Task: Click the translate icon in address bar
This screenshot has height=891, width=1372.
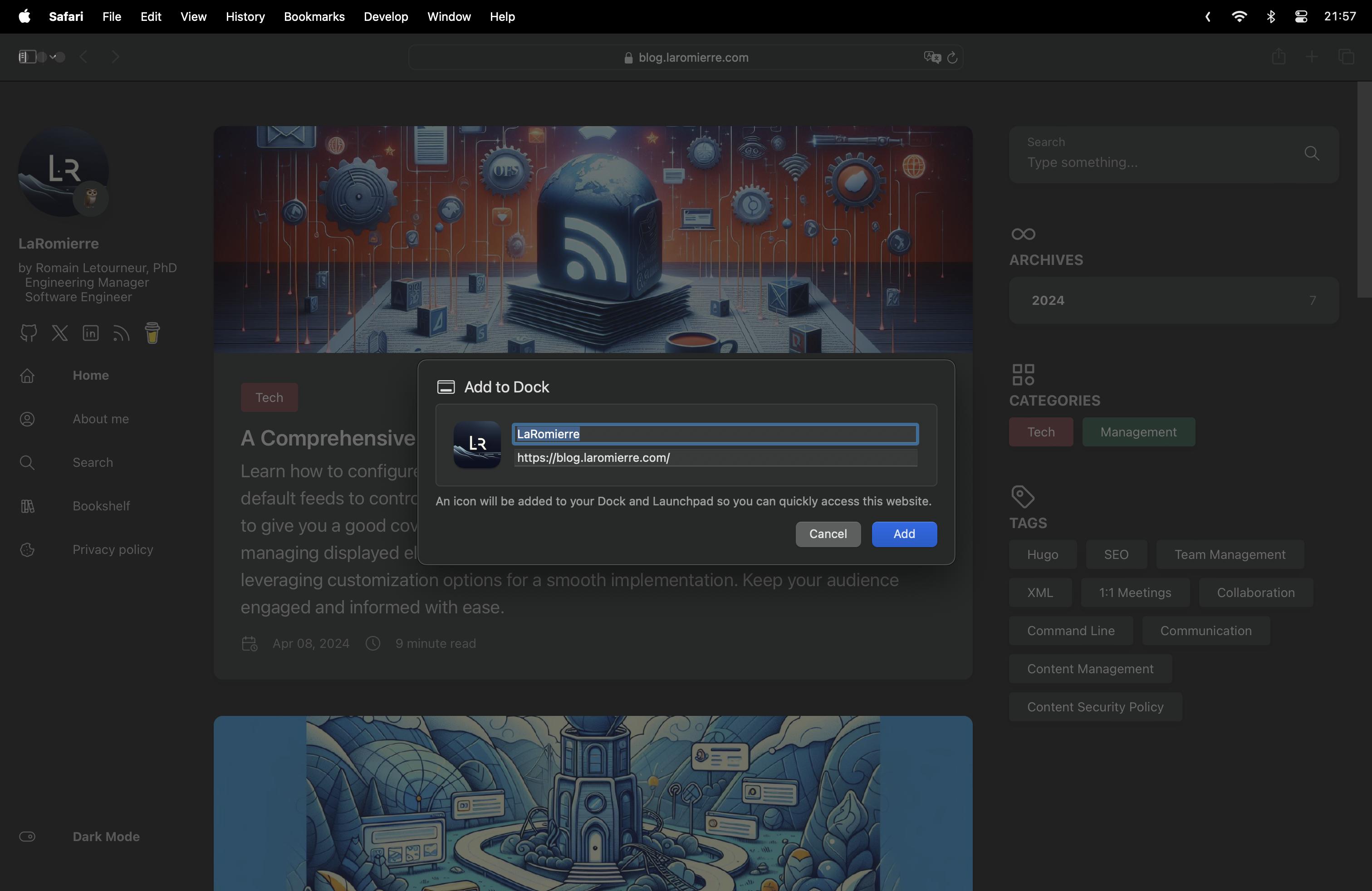Action: click(x=932, y=57)
